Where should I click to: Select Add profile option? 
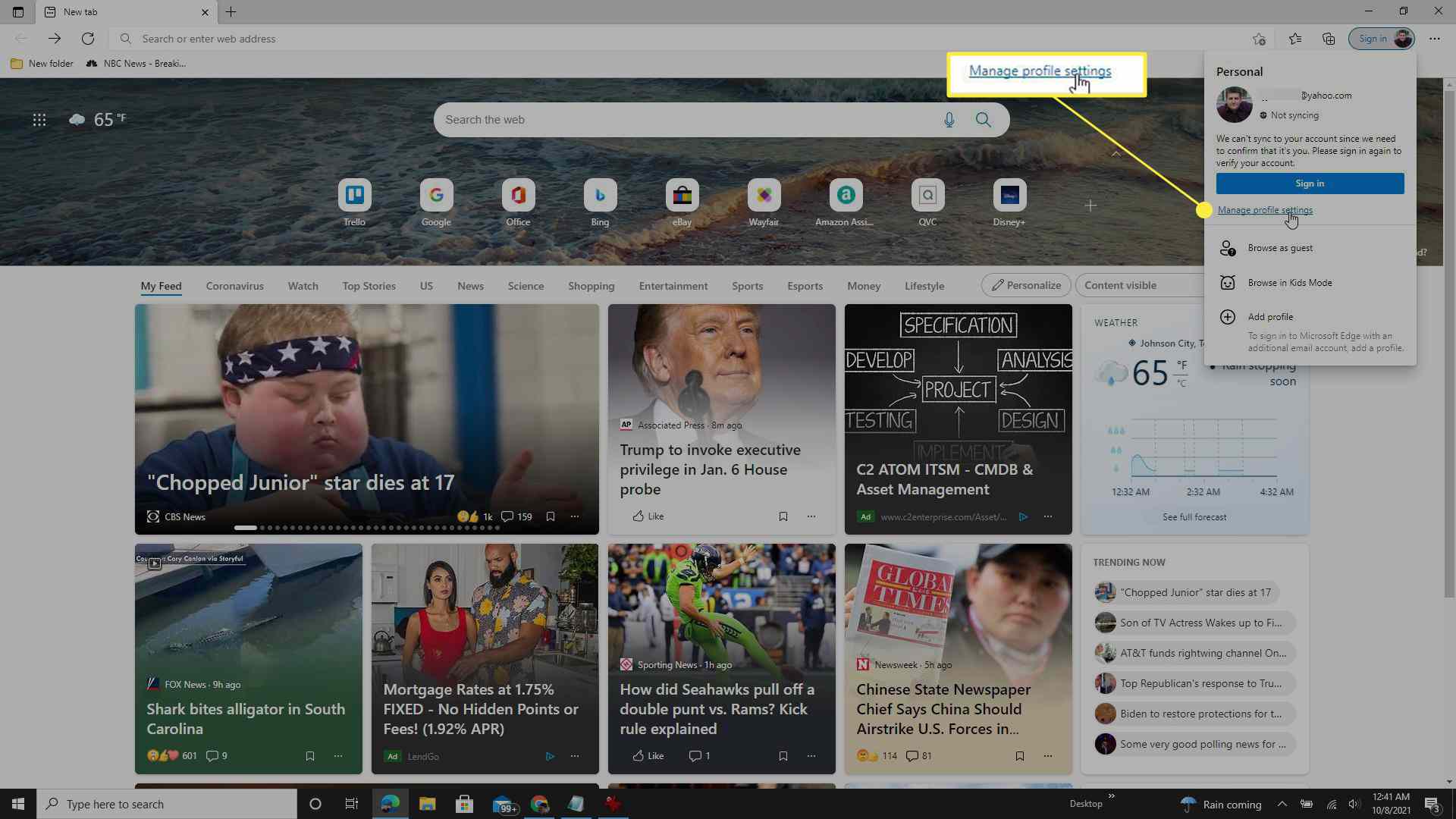(x=1310, y=317)
